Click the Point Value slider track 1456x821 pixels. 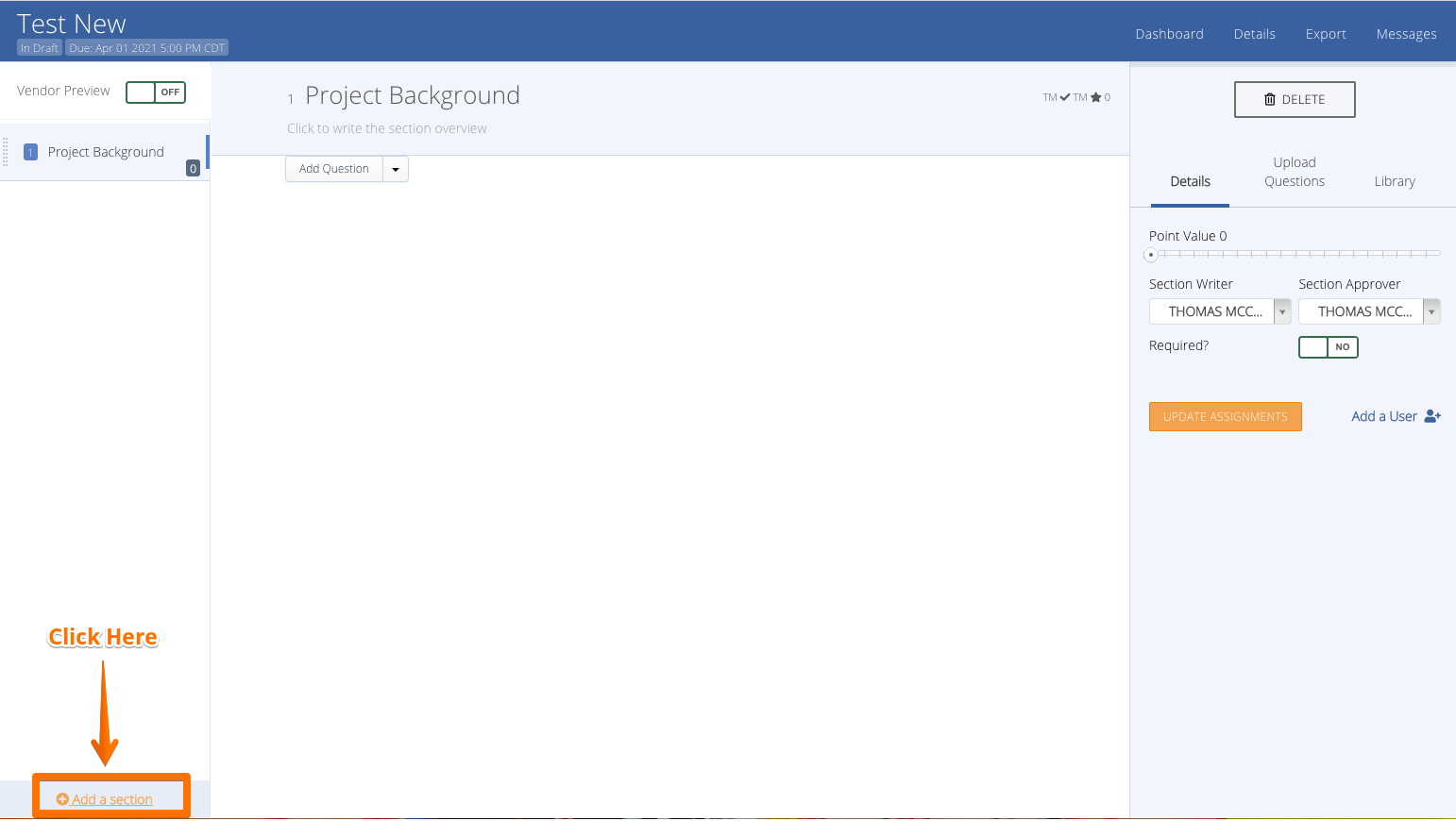click(x=1294, y=254)
